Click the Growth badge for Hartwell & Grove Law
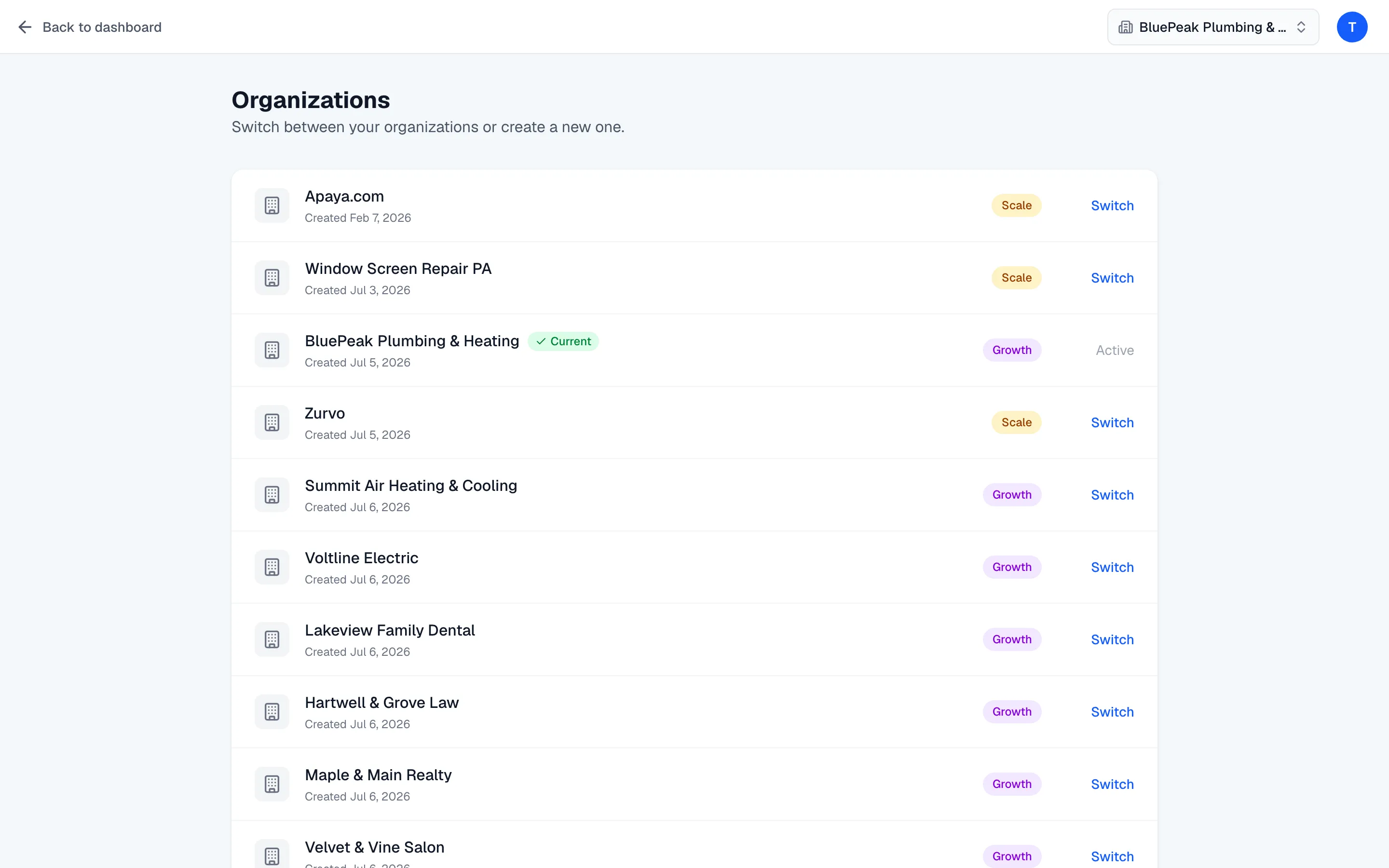This screenshot has height=868, width=1389. [1012, 712]
